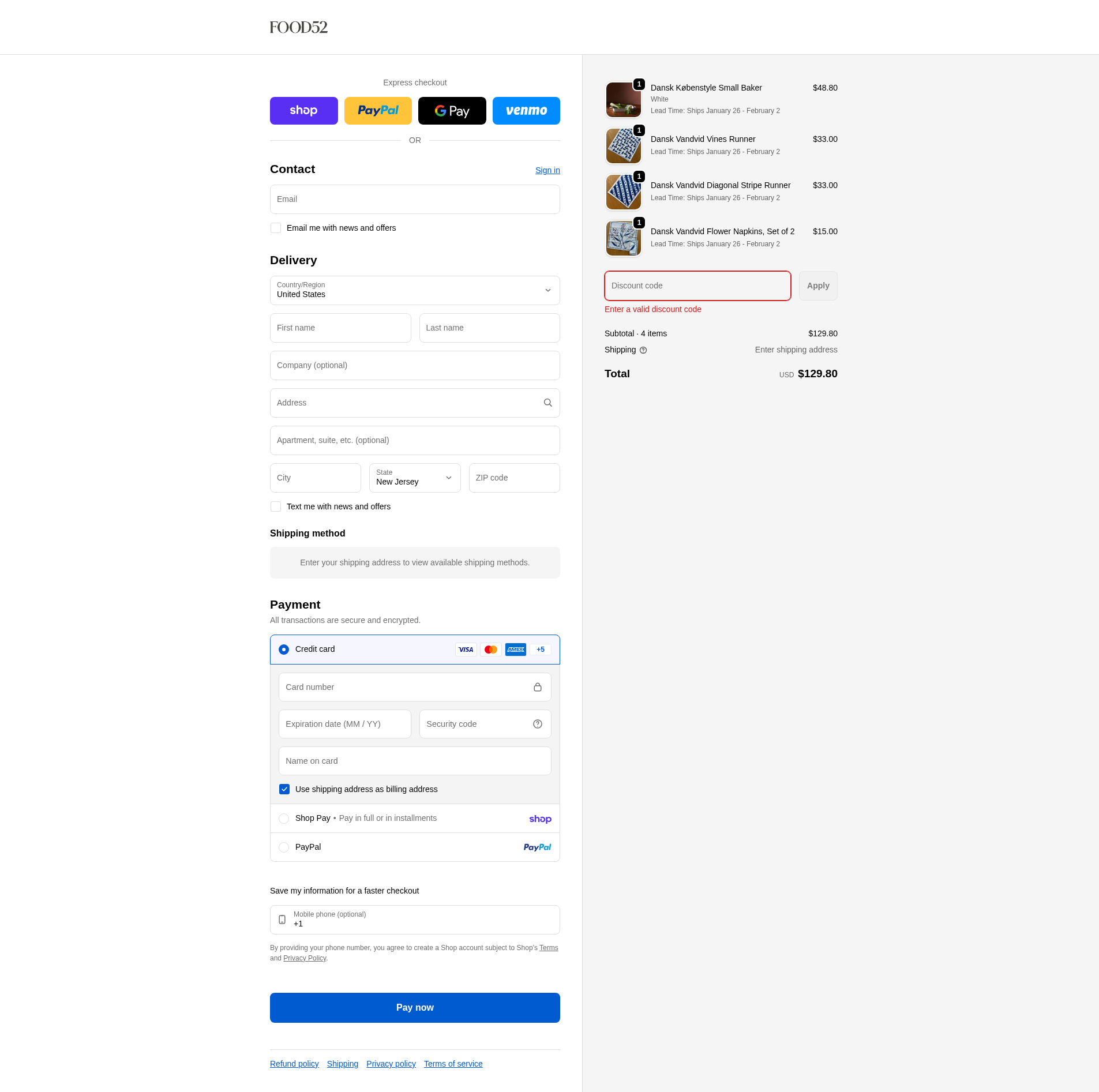Click the Dansk Vandvid Vines Runner thumbnail
1099x1092 pixels.
pyautogui.click(x=623, y=145)
